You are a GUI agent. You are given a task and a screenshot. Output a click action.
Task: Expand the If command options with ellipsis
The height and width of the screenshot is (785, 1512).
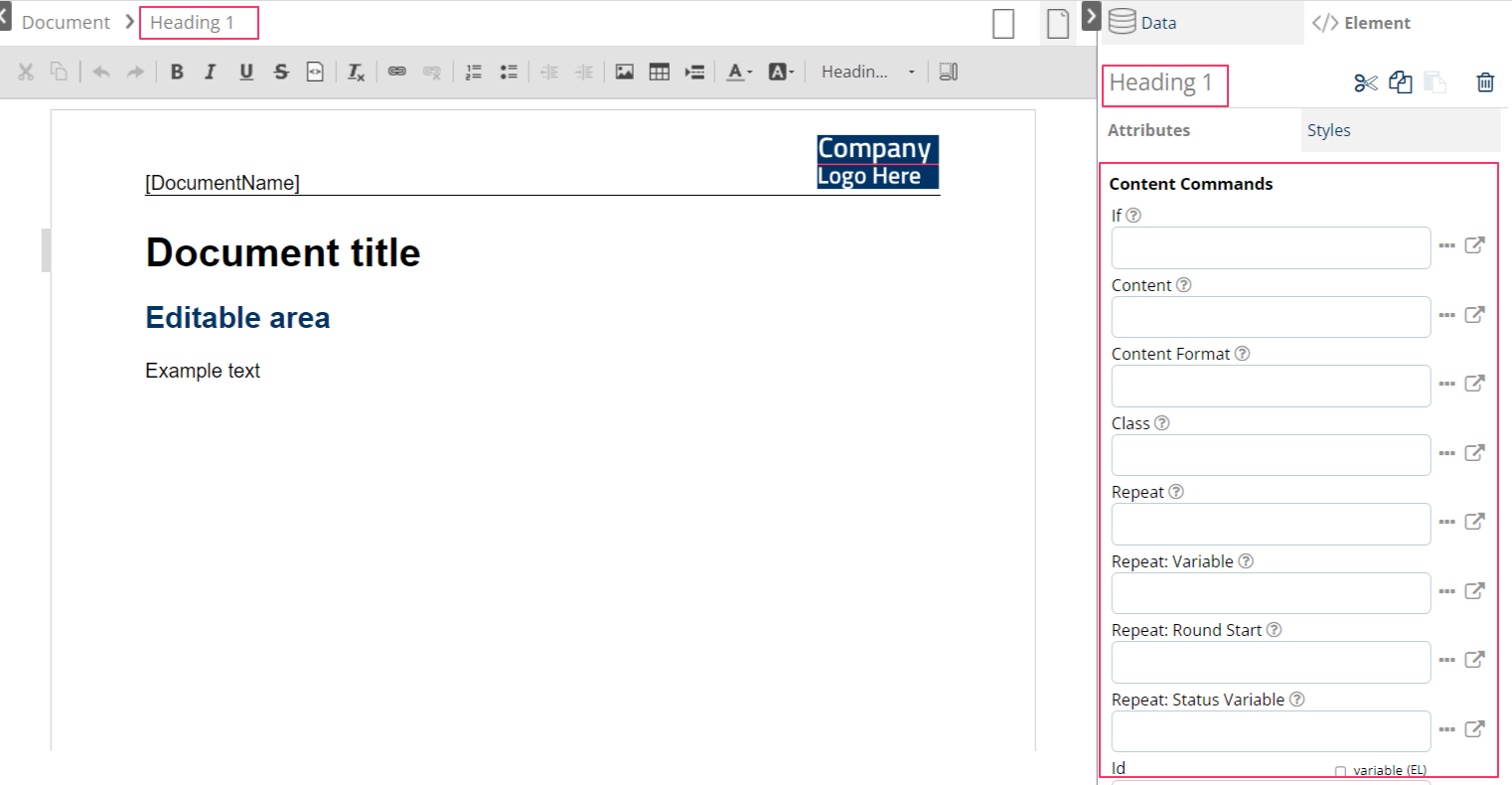click(1446, 245)
